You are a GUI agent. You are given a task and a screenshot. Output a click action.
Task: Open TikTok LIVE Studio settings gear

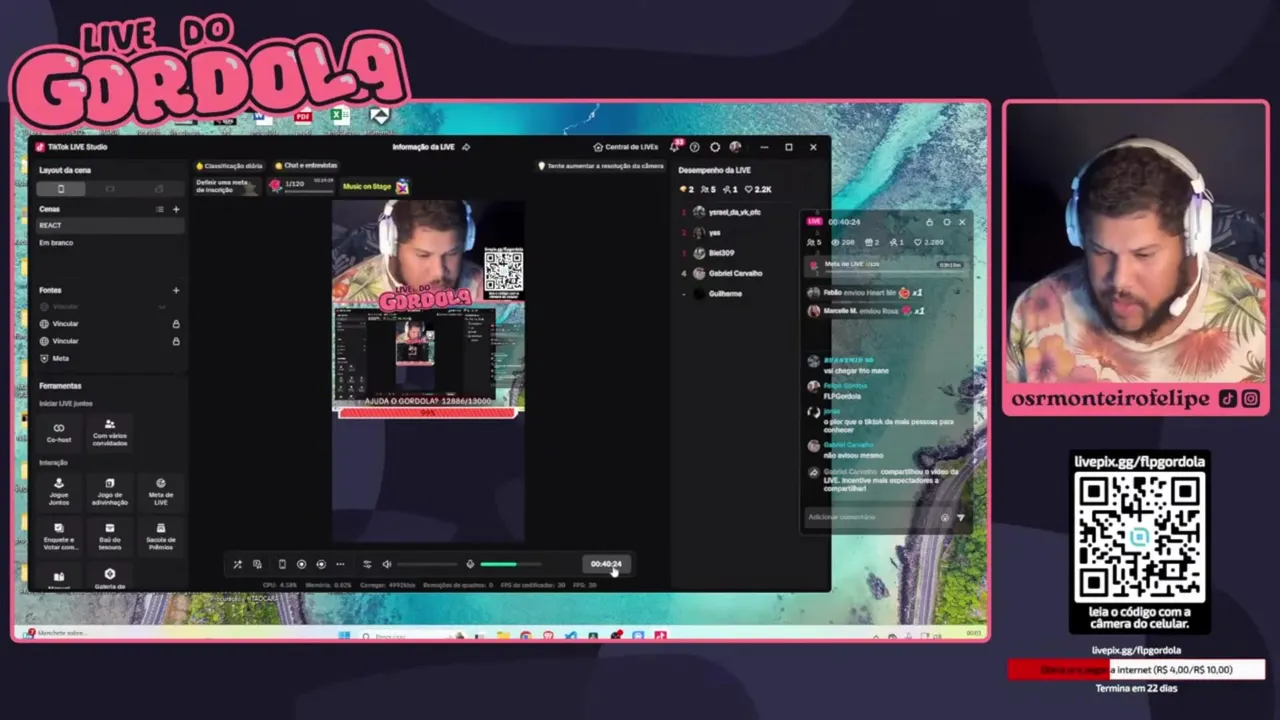715,147
